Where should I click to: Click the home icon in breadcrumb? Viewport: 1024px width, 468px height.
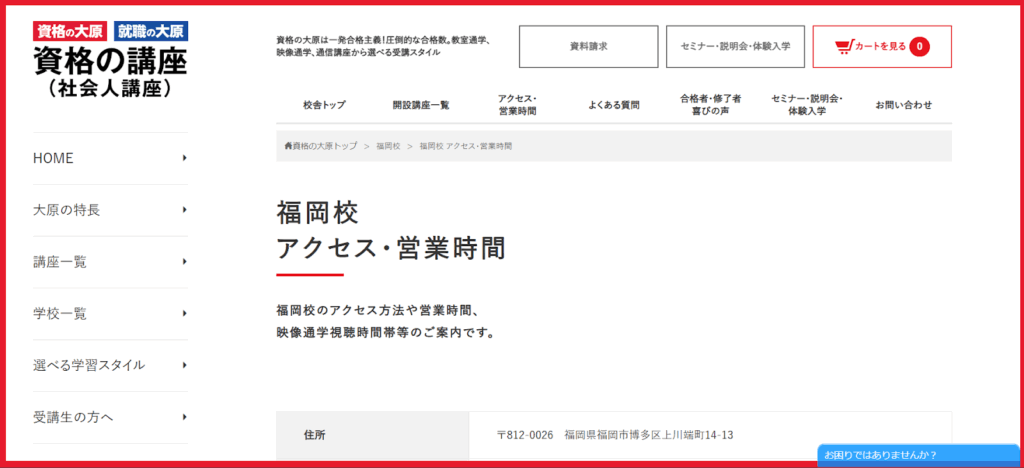tap(288, 146)
